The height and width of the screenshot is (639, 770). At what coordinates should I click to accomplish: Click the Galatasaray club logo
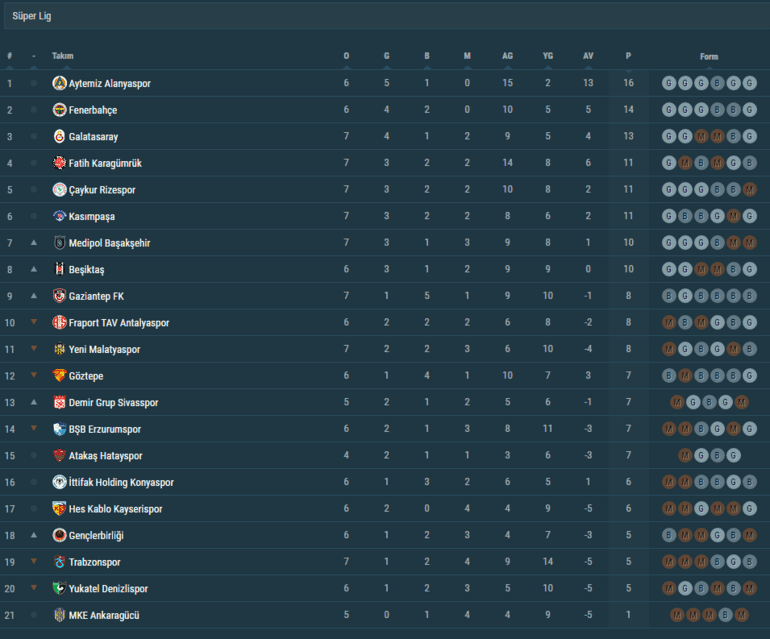59,136
